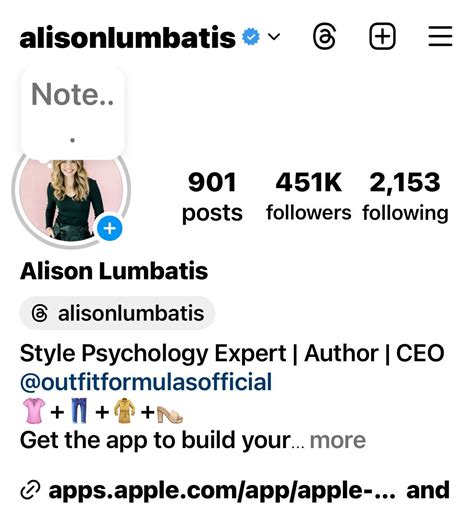The width and height of the screenshot is (474, 524).
Task: Tap the pink shirt emoji in the bio
Action: pyautogui.click(x=33, y=410)
